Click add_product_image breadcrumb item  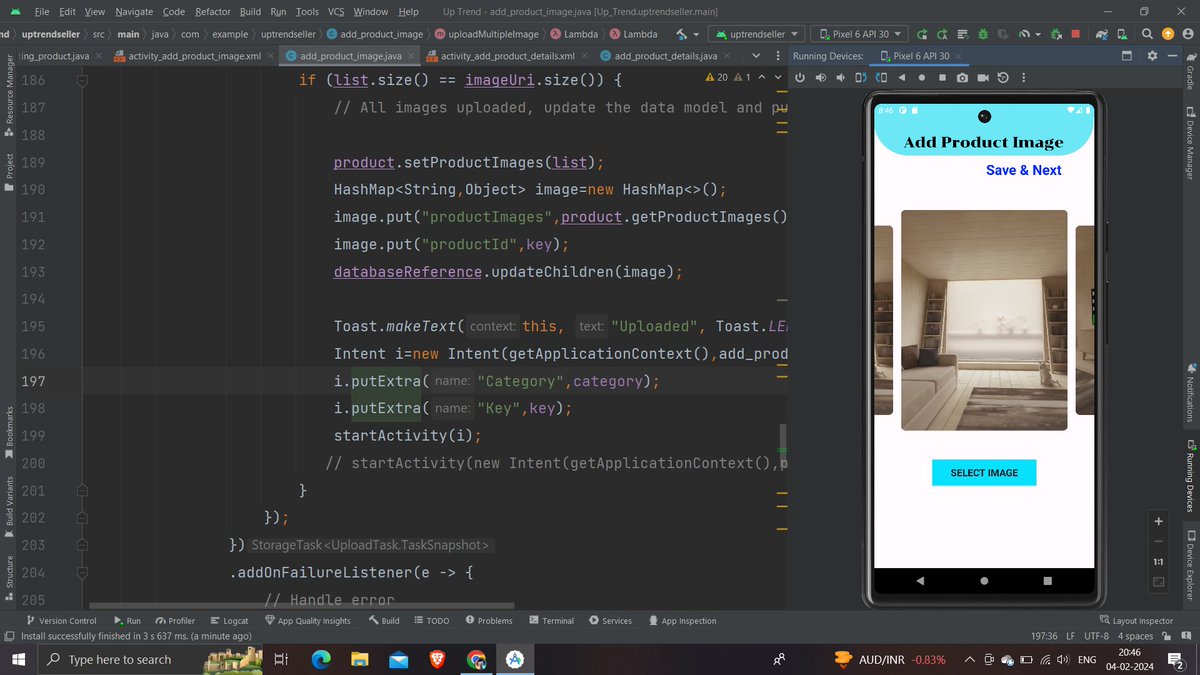(x=374, y=34)
